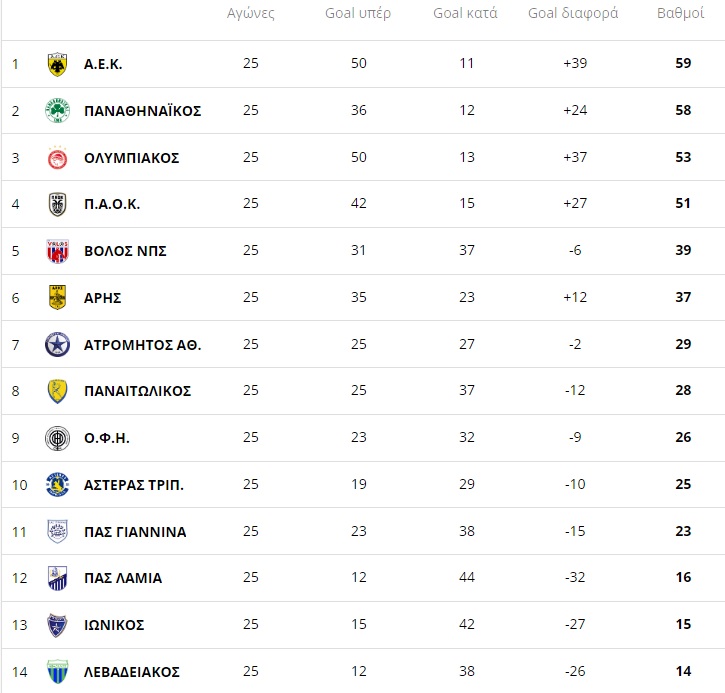Click the Panetolikos yellow badge
Screen dimensions: 725x693
[57, 391]
